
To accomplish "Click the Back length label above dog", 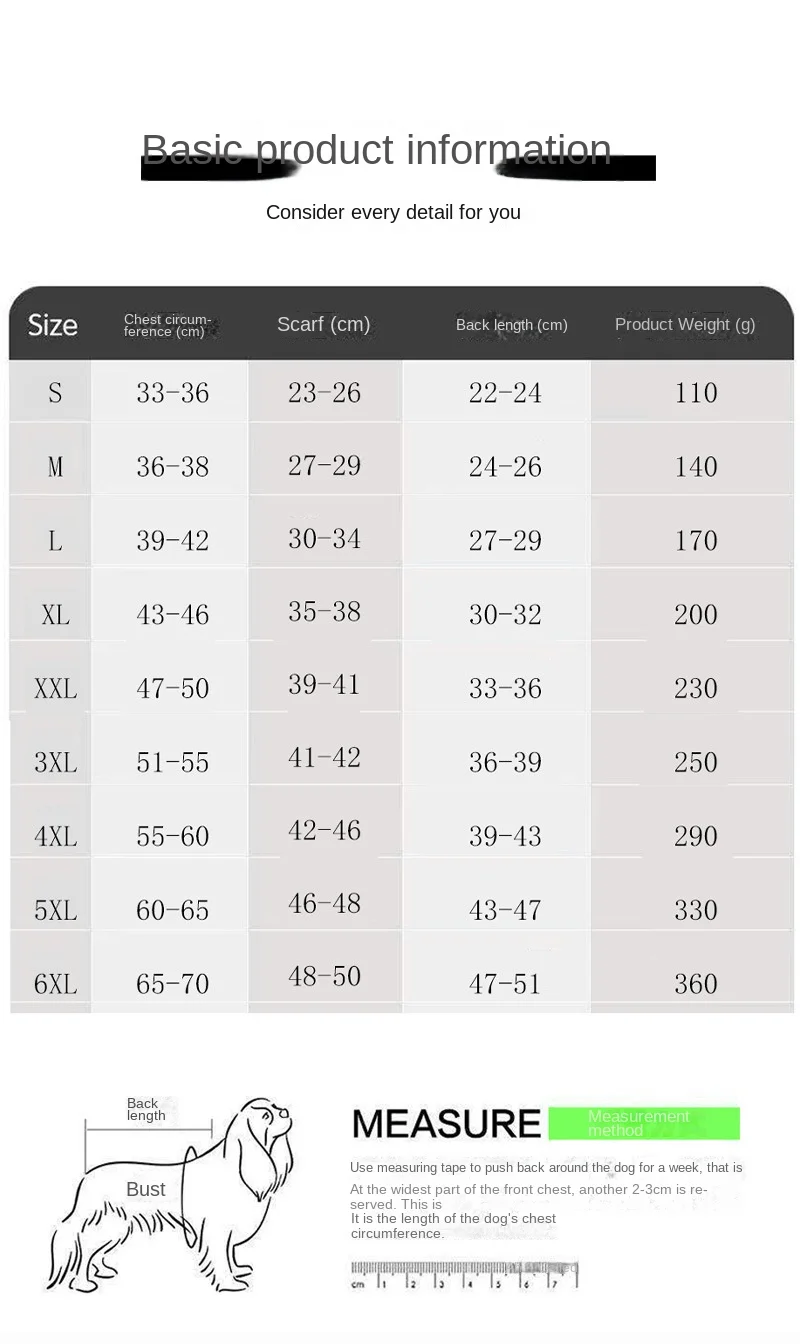I will 146,1109.
